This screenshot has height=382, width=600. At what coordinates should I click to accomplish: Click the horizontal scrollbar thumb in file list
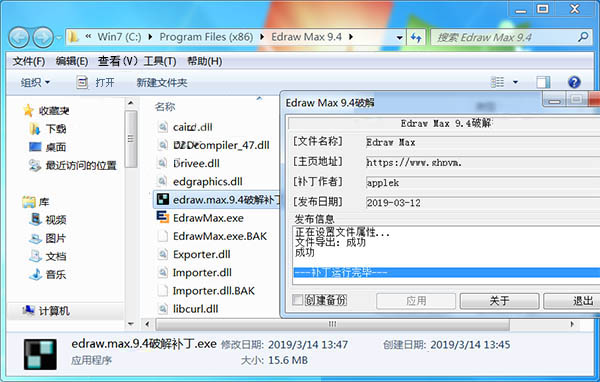point(332,324)
